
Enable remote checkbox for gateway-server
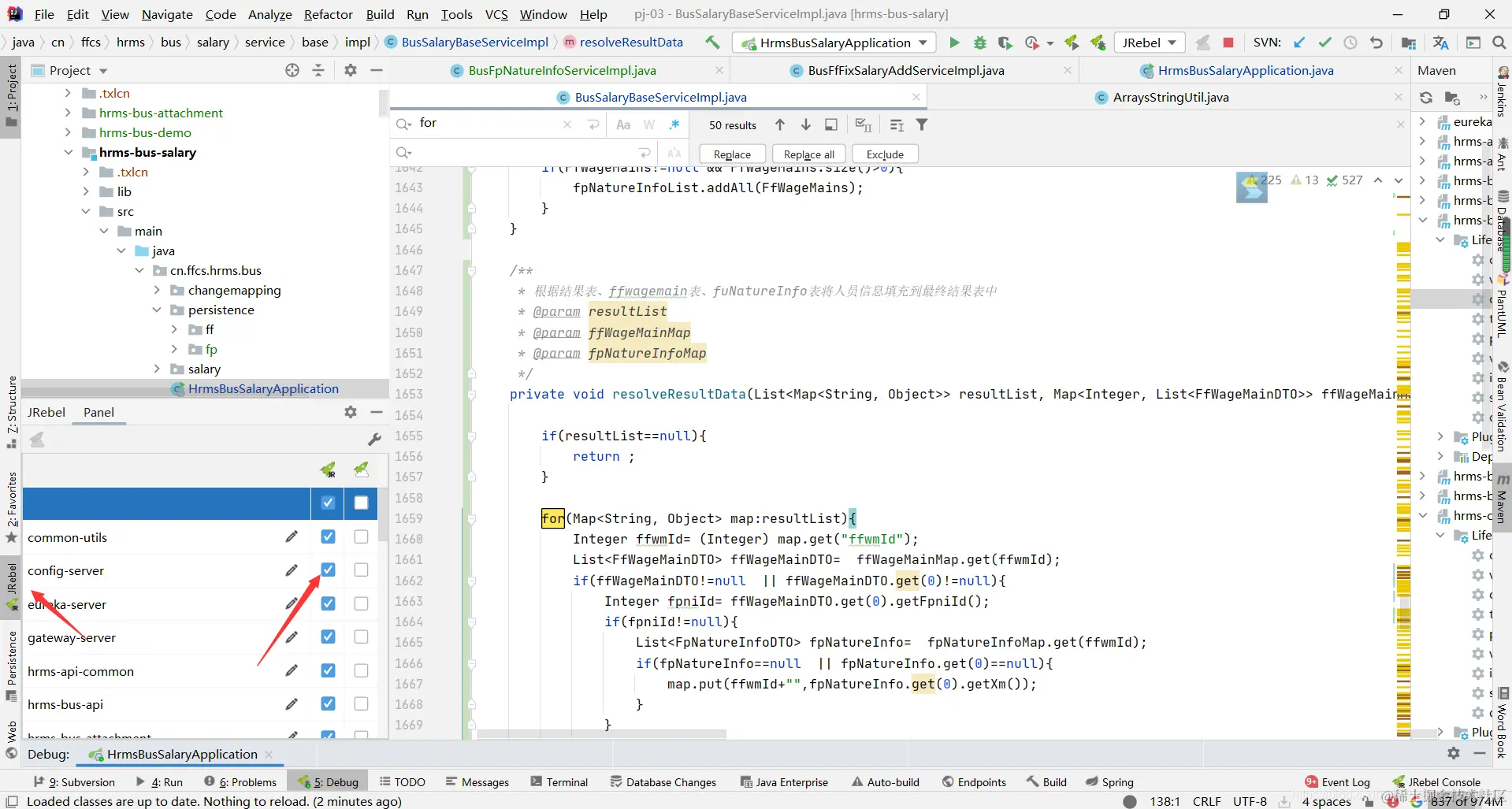tap(362, 636)
